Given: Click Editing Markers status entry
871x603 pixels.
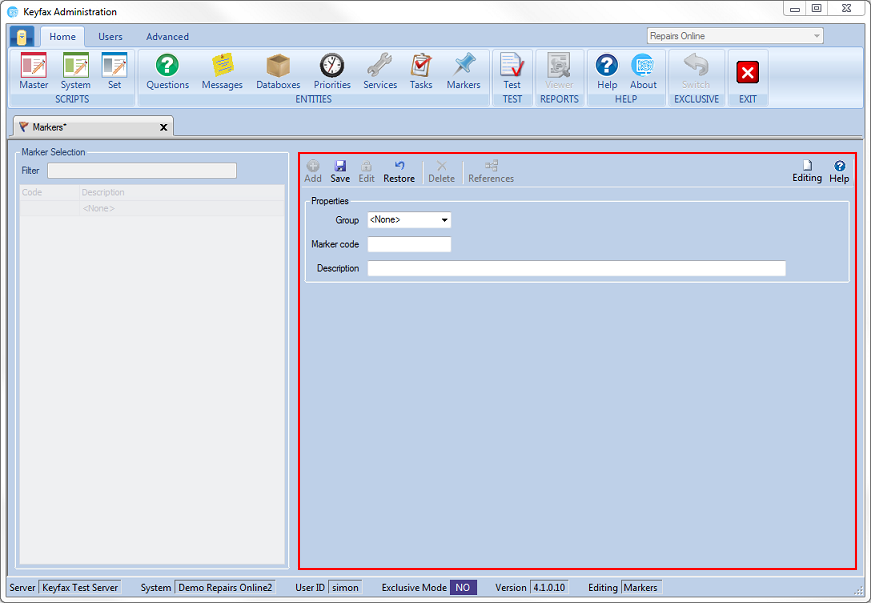Looking at the screenshot, I should tap(640, 587).
